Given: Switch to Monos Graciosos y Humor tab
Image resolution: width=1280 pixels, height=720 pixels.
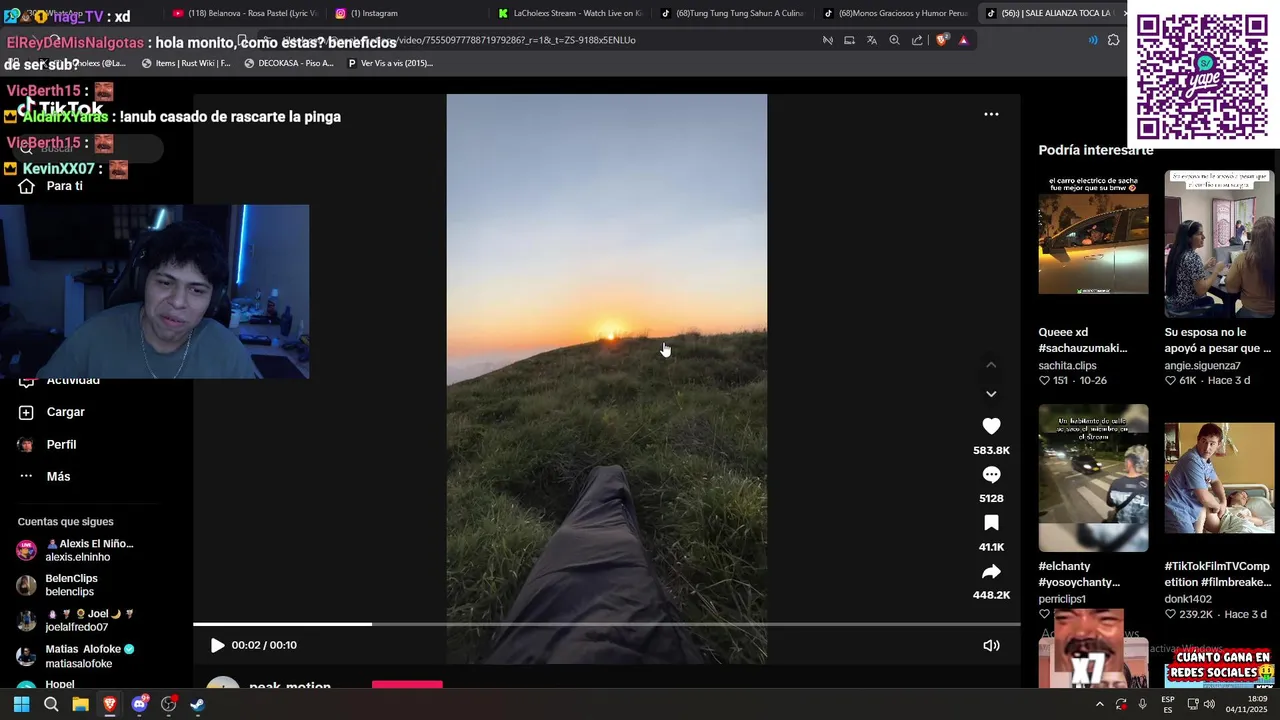Looking at the screenshot, I should click(x=896, y=13).
